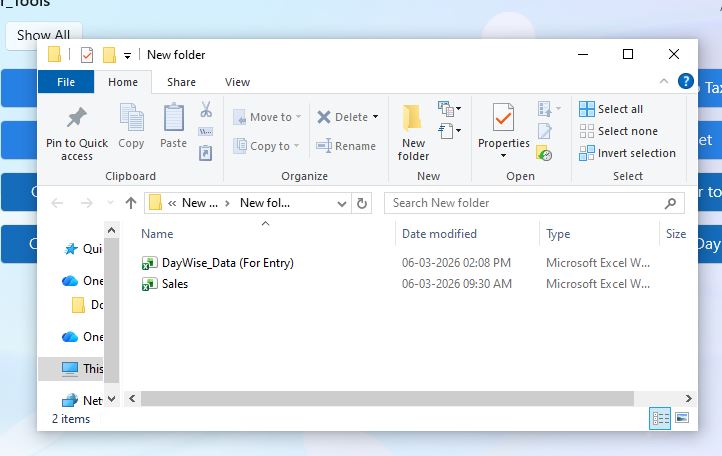Image resolution: width=722 pixels, height=456 pixels.
Task: Switch to Details view layout
Action: coord(660,418)
